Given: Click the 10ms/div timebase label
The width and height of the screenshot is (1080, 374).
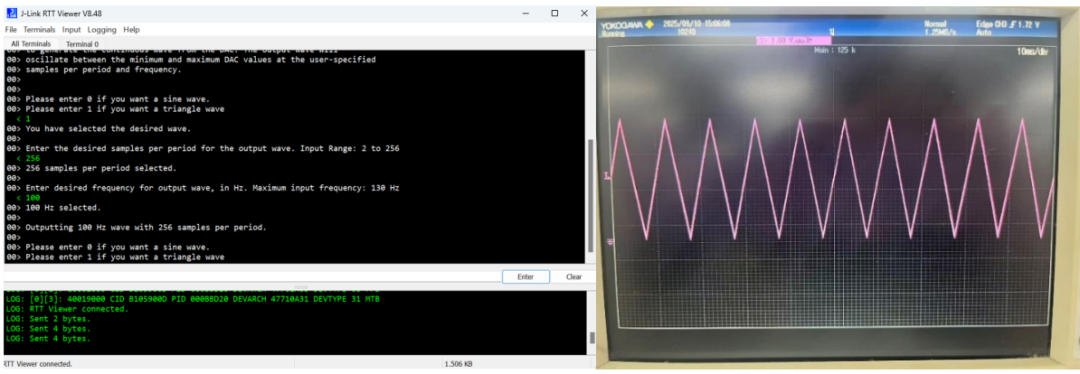Looking at the screenshot, I should click(1032, 52).
